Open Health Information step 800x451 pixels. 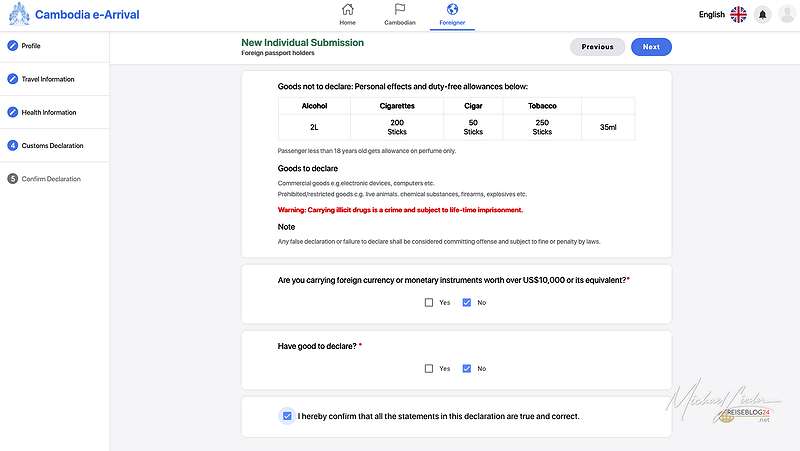[x=49, y=112]
